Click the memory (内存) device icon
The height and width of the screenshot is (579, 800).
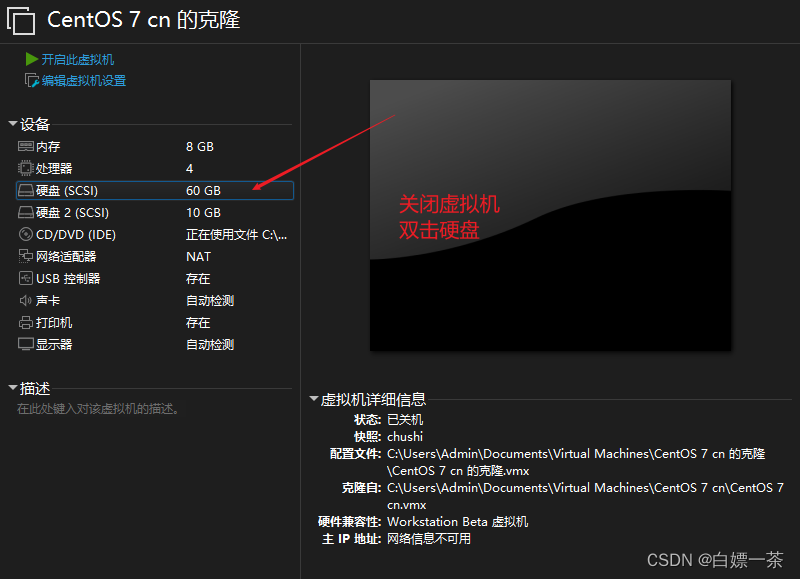26,146
